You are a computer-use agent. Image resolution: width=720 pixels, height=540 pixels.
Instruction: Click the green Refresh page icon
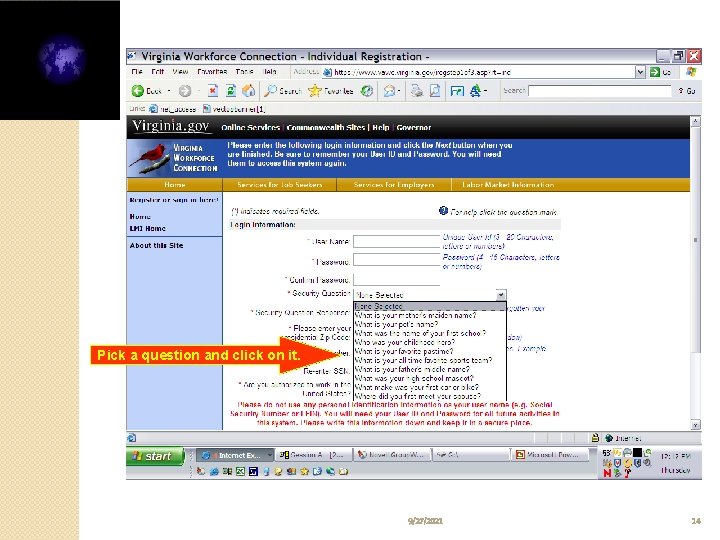pyautogui.click(x=231, y=90)
